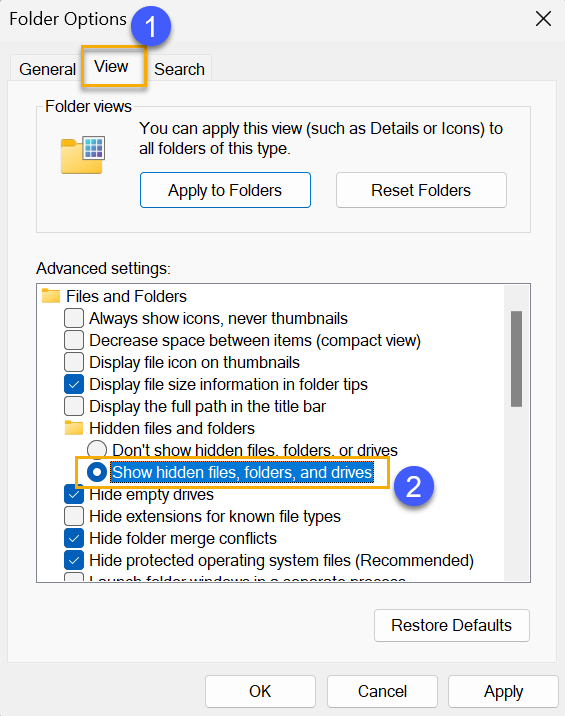Click the Hidden files and folders icon
Image resolution: width=565 pixels, height=716 pixels.
tap(74, 428)
